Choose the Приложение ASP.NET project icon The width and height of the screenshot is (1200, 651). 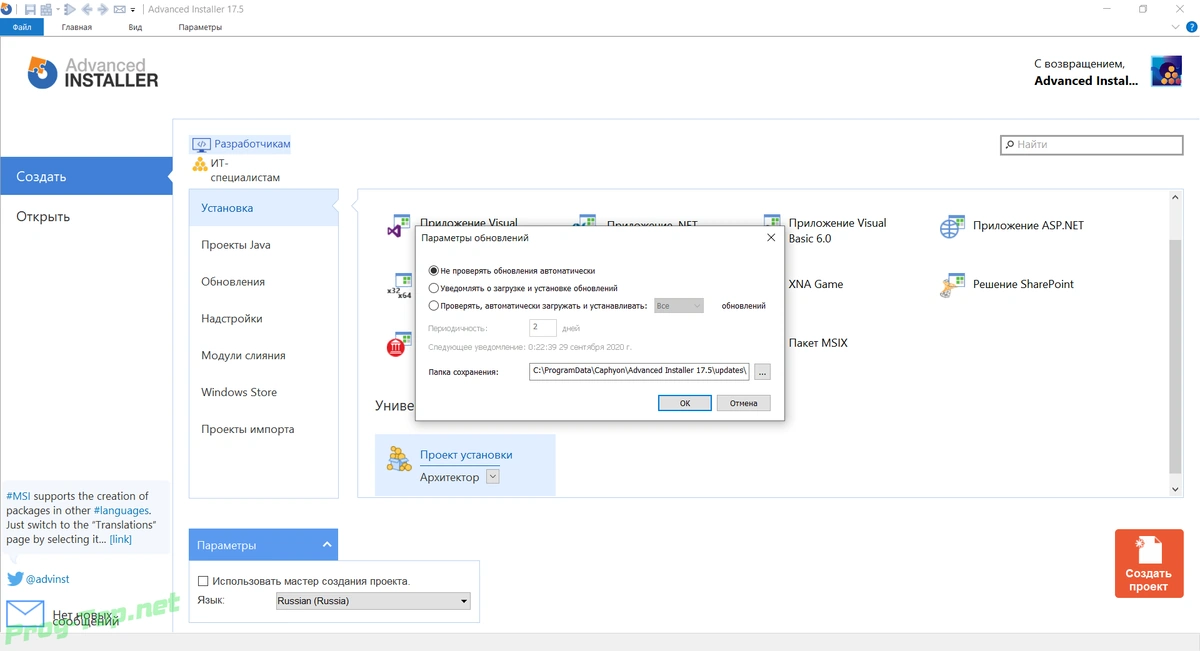coord(951,227)
